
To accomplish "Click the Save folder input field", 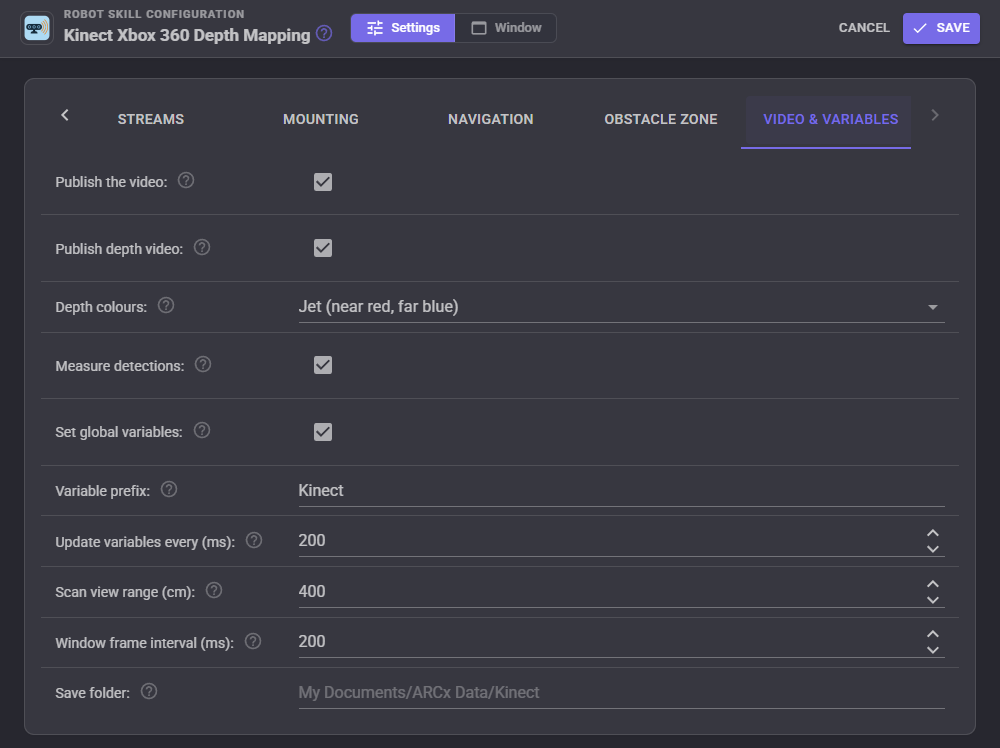I will (621, 693).
